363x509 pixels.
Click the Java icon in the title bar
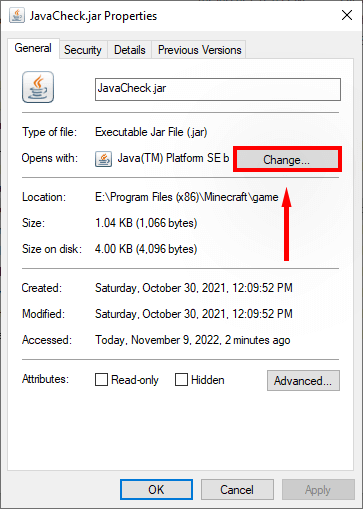click(x=17, y=15)
